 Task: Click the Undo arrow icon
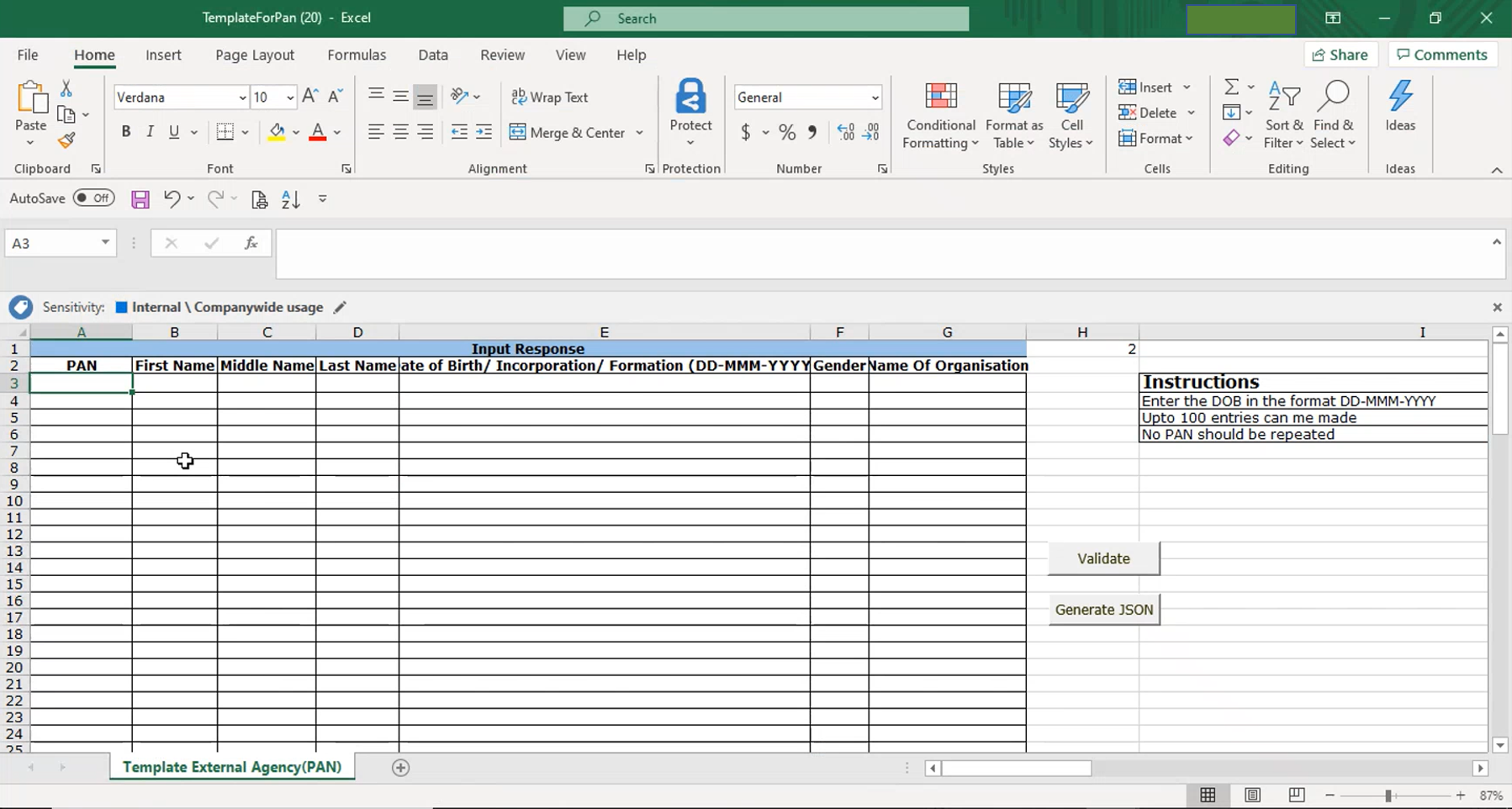pyautogui.click(x=172, y=199)
